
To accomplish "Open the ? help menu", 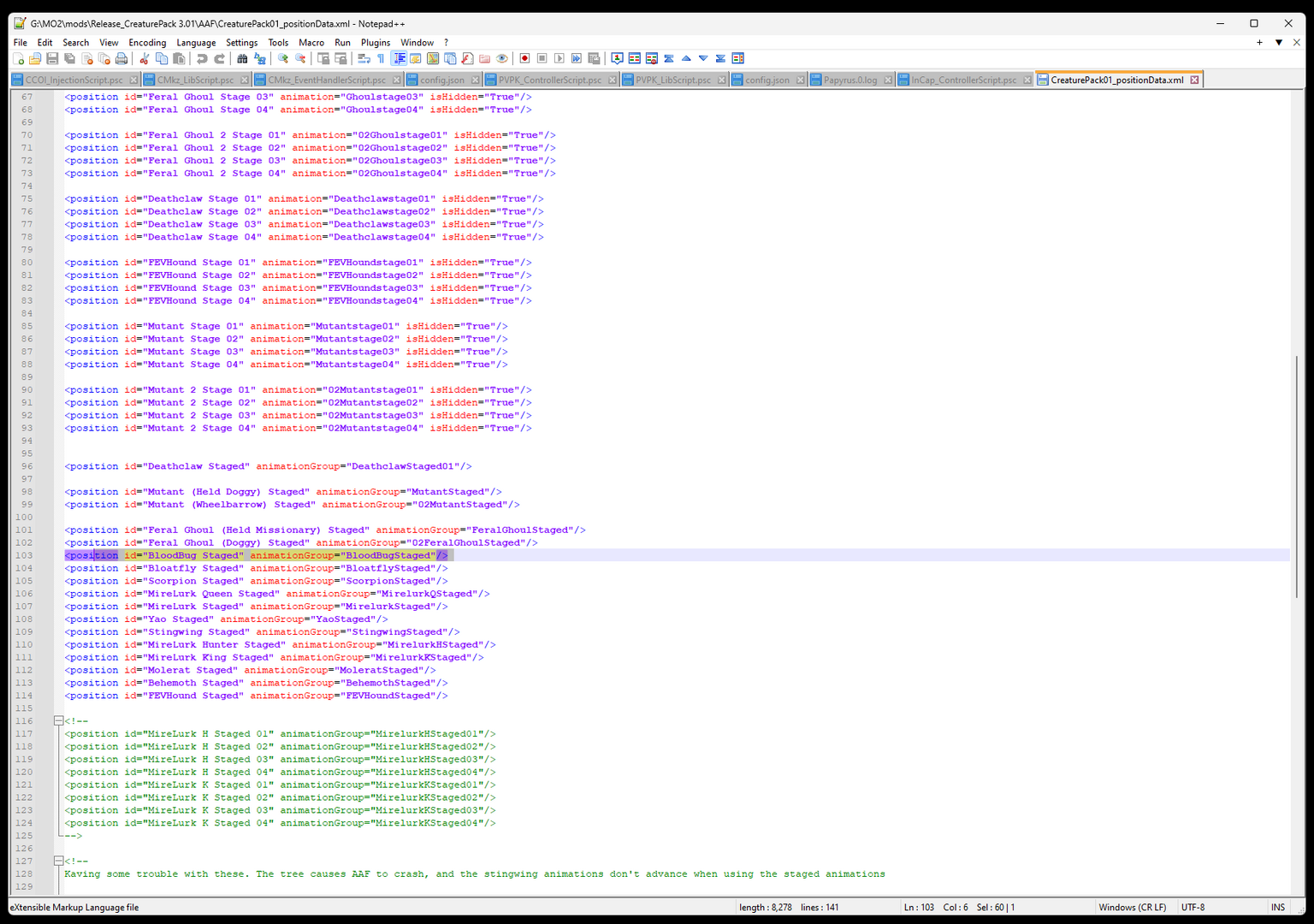I will coord(446,43).
